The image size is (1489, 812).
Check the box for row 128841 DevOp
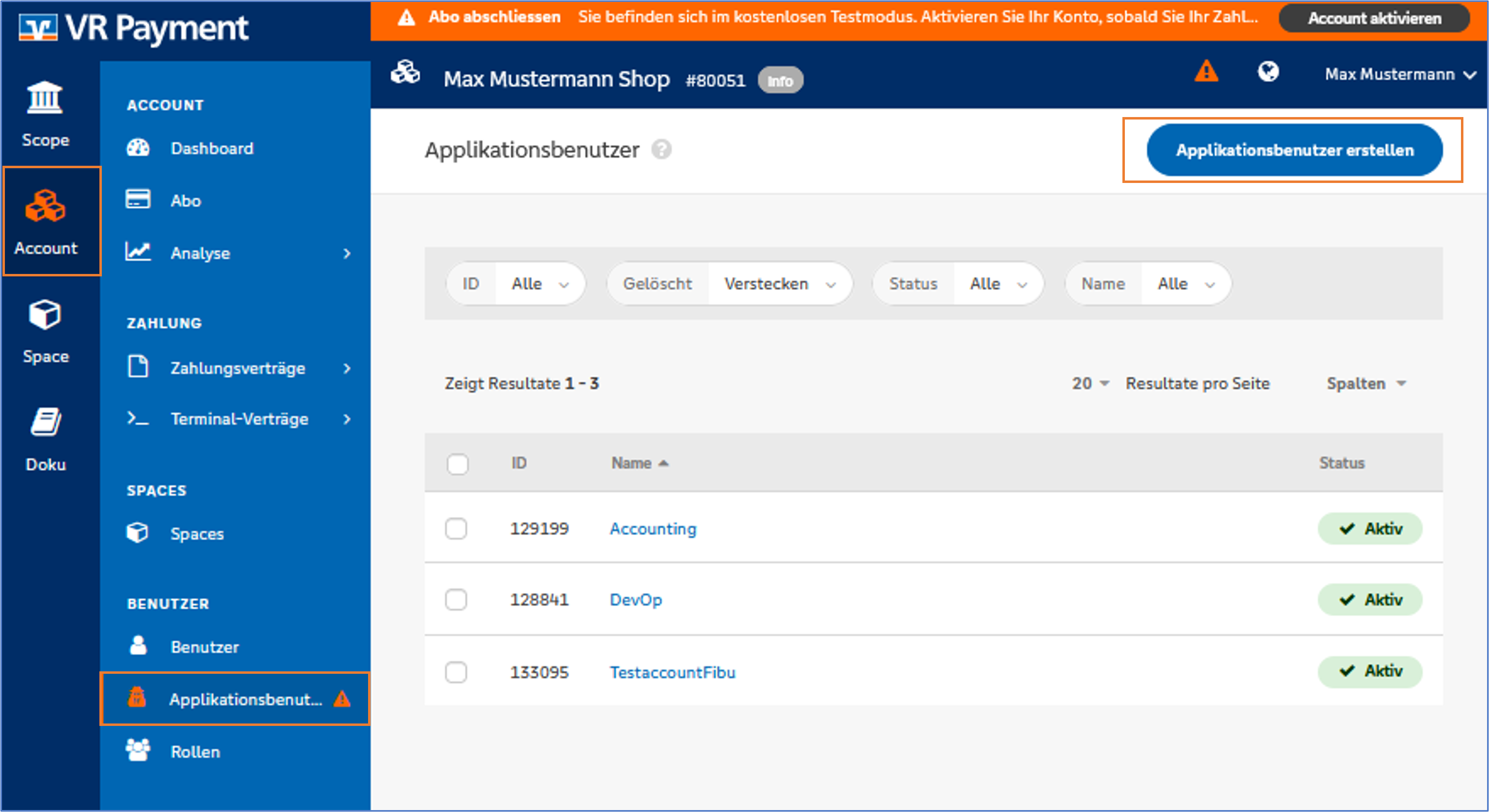click(x=456, y=600)
